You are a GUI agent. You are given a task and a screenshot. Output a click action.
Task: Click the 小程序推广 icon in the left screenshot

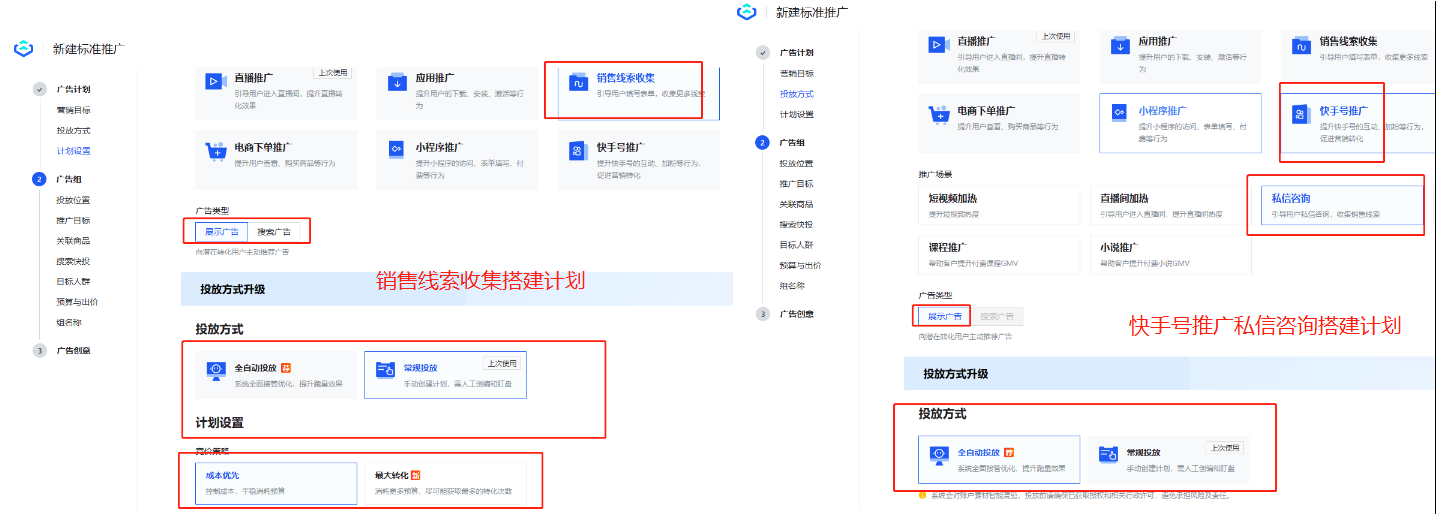[x=397, y=150]
